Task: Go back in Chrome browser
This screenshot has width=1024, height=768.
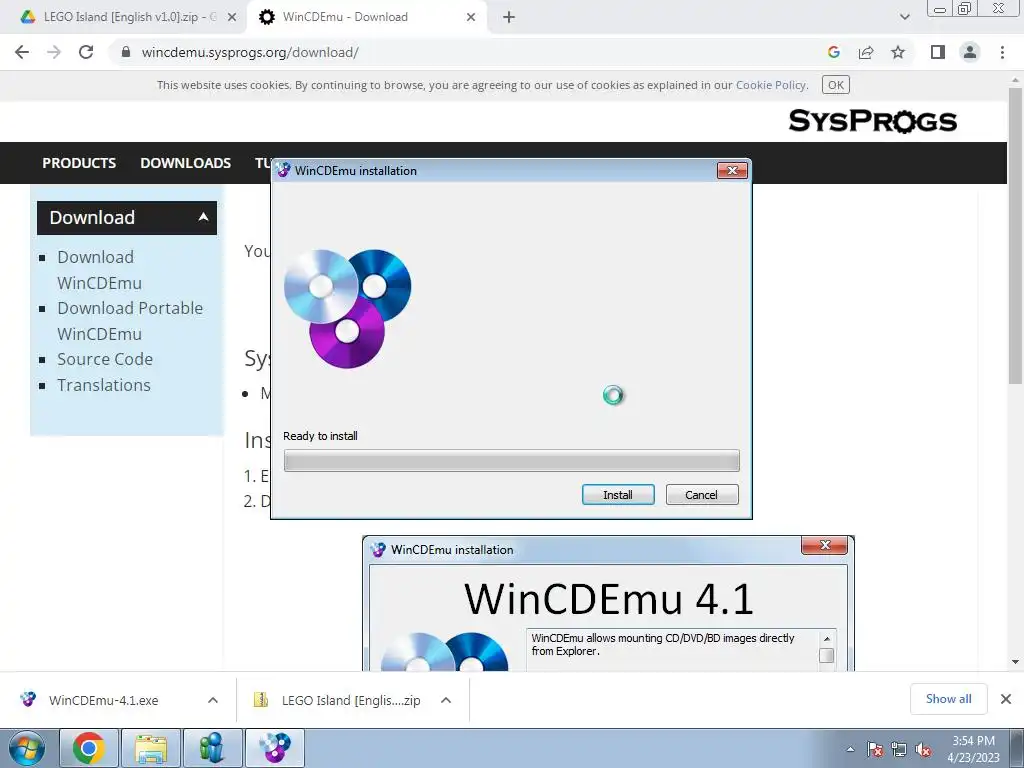Action: (22, 52)
